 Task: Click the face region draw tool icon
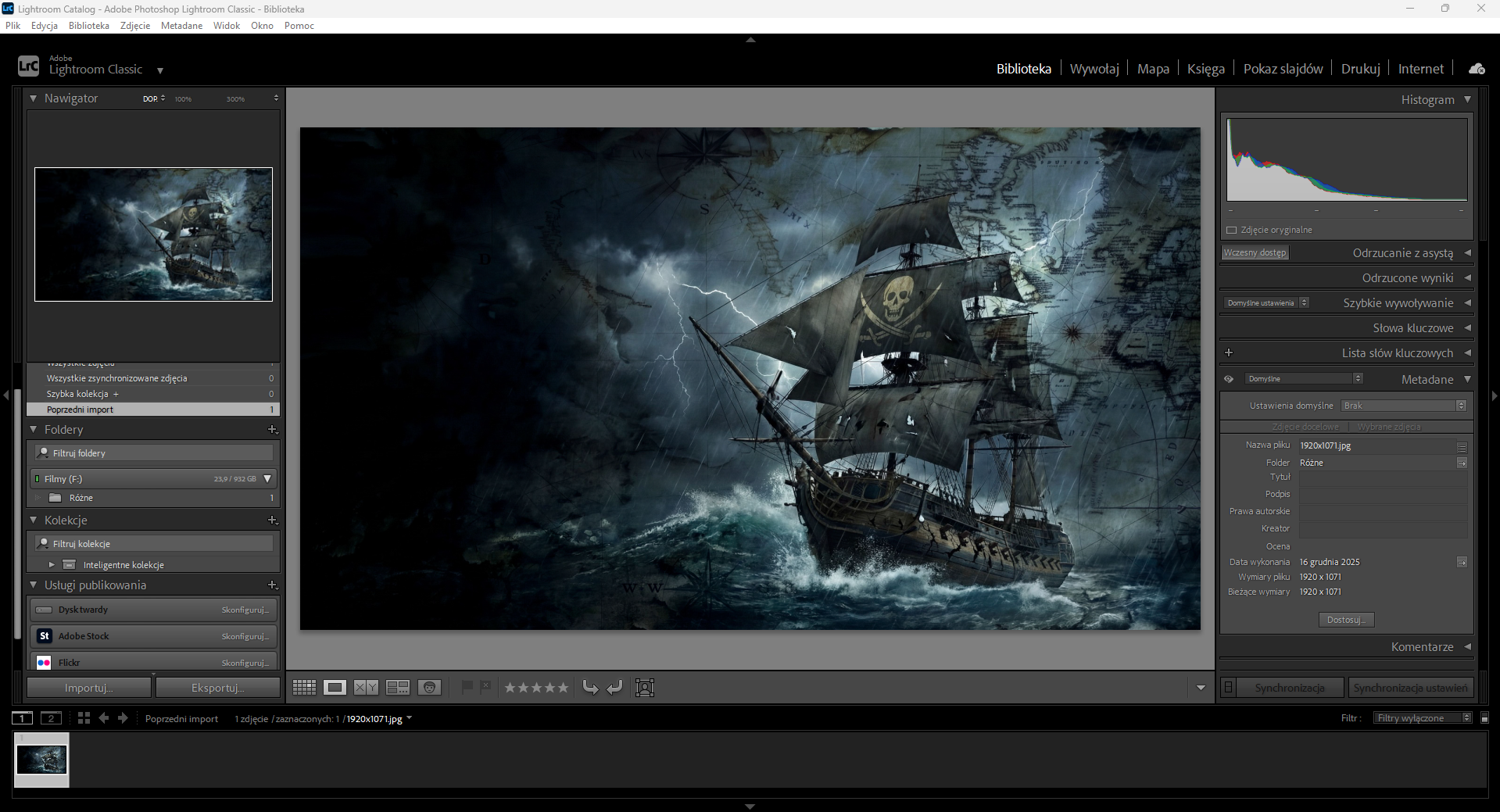coord(645,688)
